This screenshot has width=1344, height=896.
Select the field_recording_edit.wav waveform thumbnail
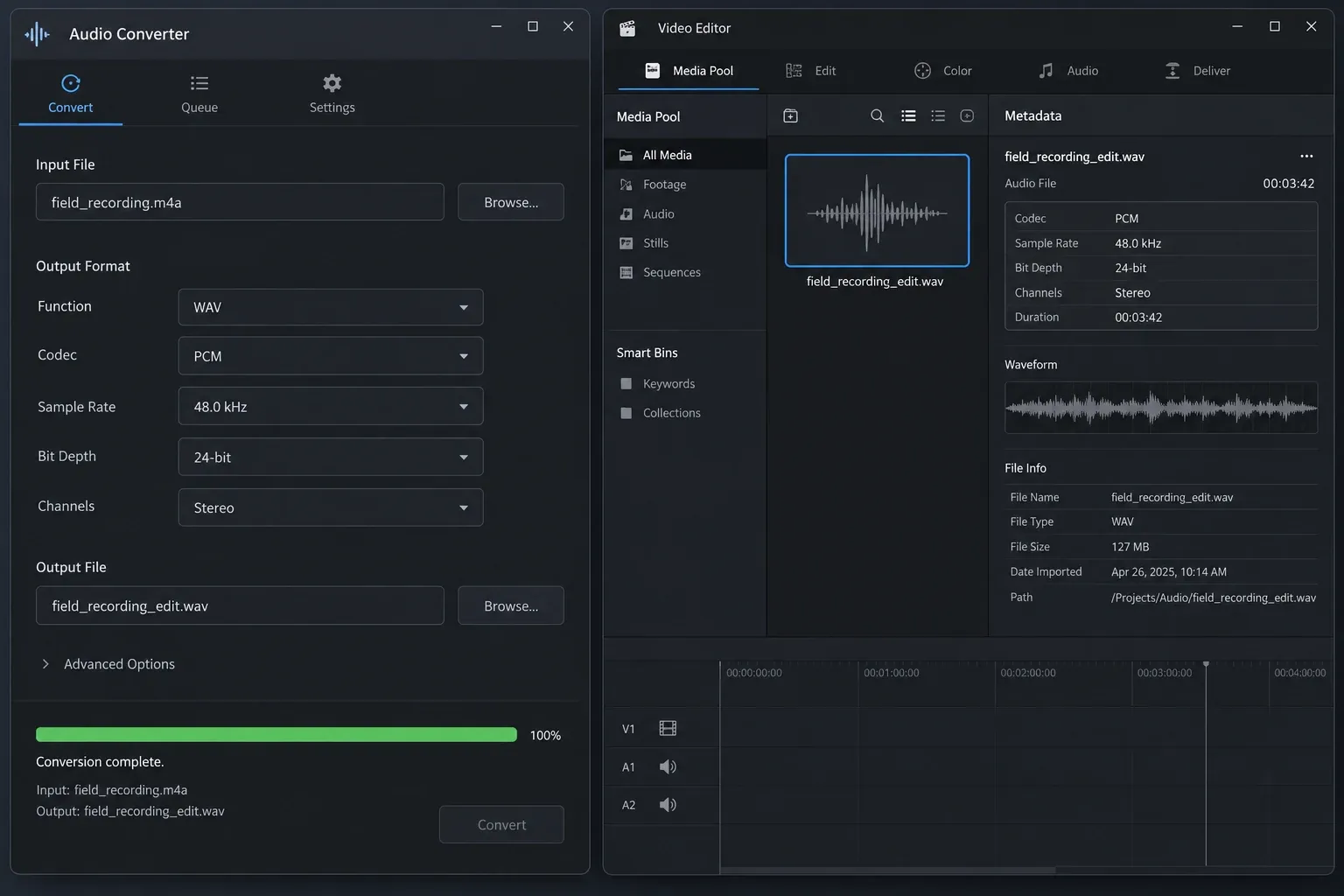click(x=877, y=210)
